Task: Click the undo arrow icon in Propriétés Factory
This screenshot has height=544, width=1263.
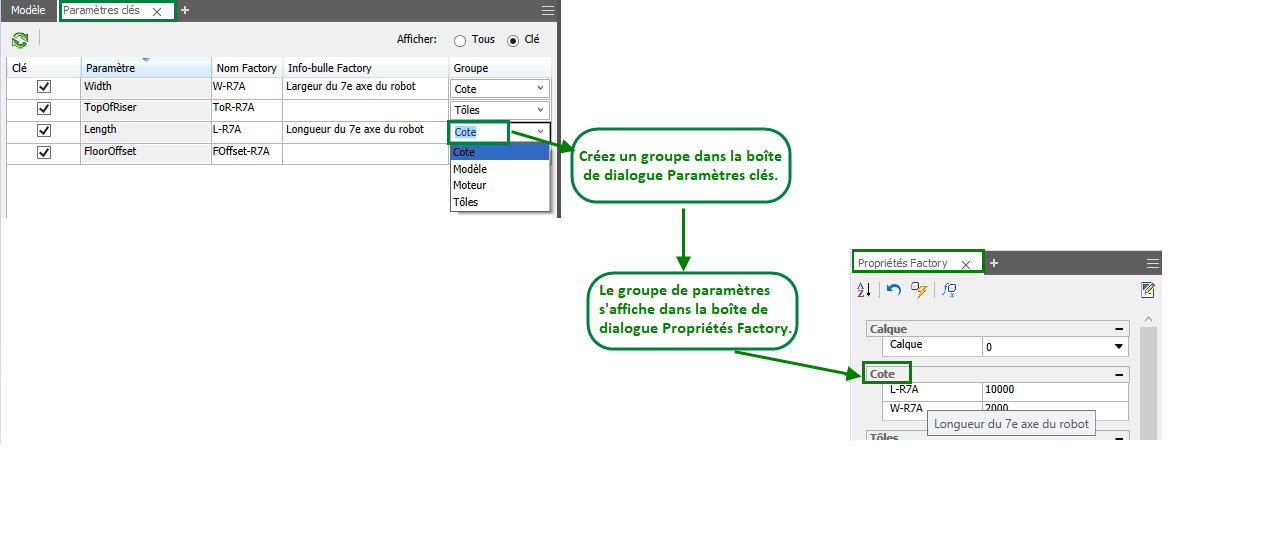Action: (x=894, y=289)
